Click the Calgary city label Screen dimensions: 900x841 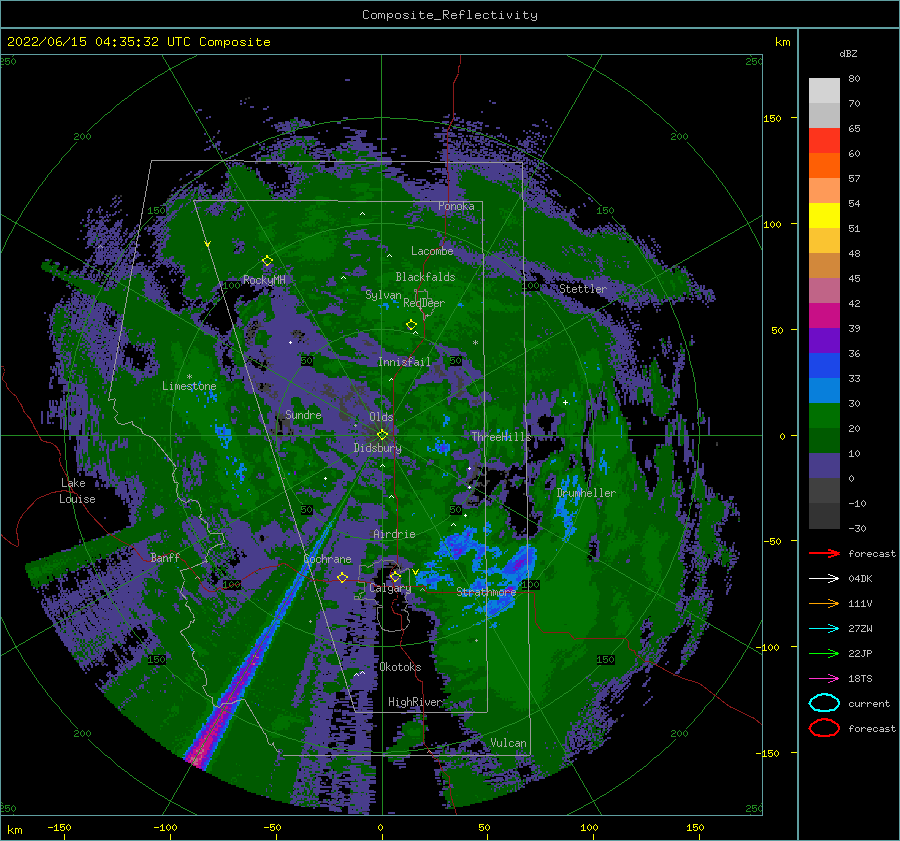pos(390,588)
